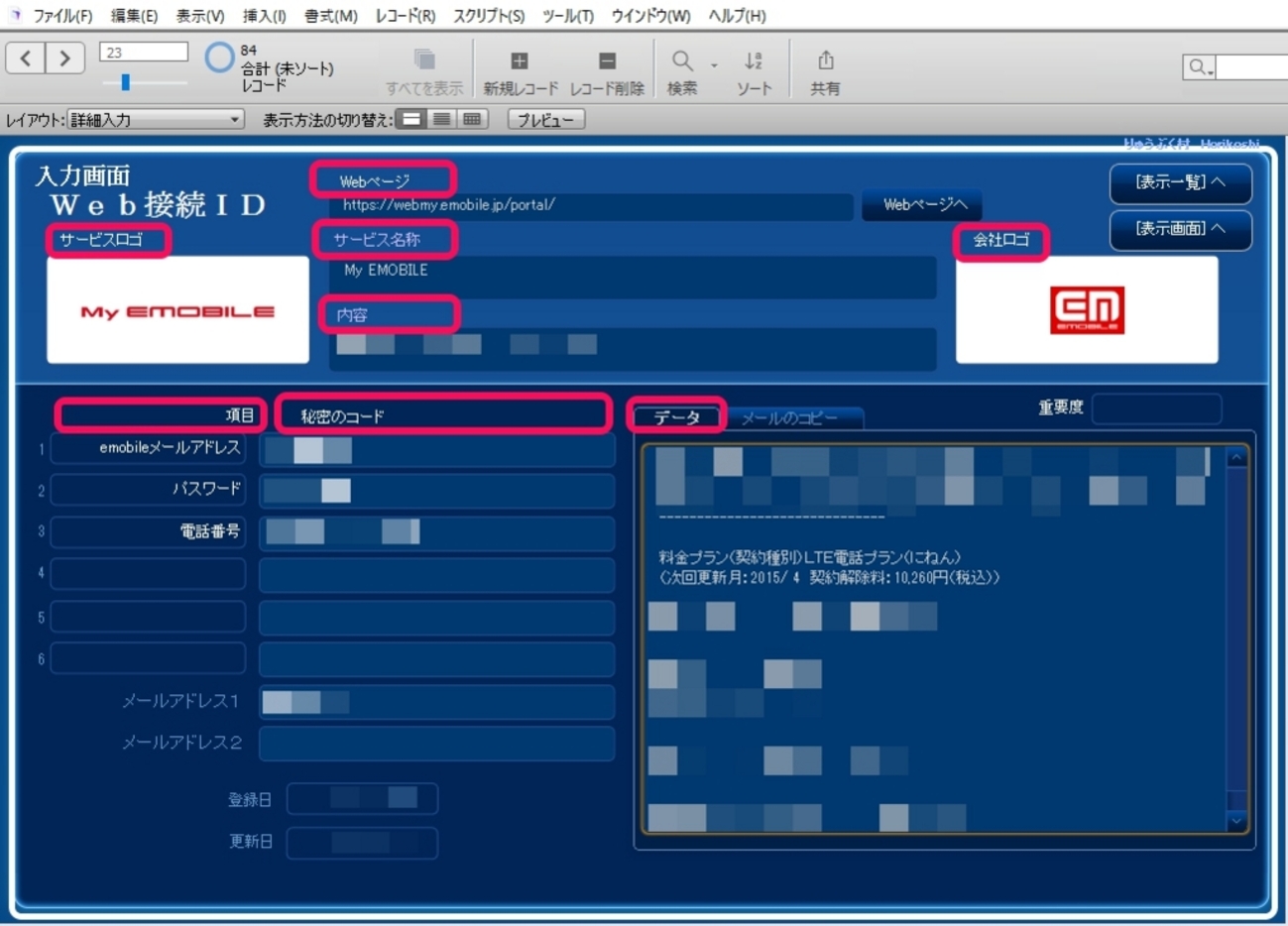This screenshot has width=1288, height=926.
Task: Select the データ tab
Action: click(677, 417)
